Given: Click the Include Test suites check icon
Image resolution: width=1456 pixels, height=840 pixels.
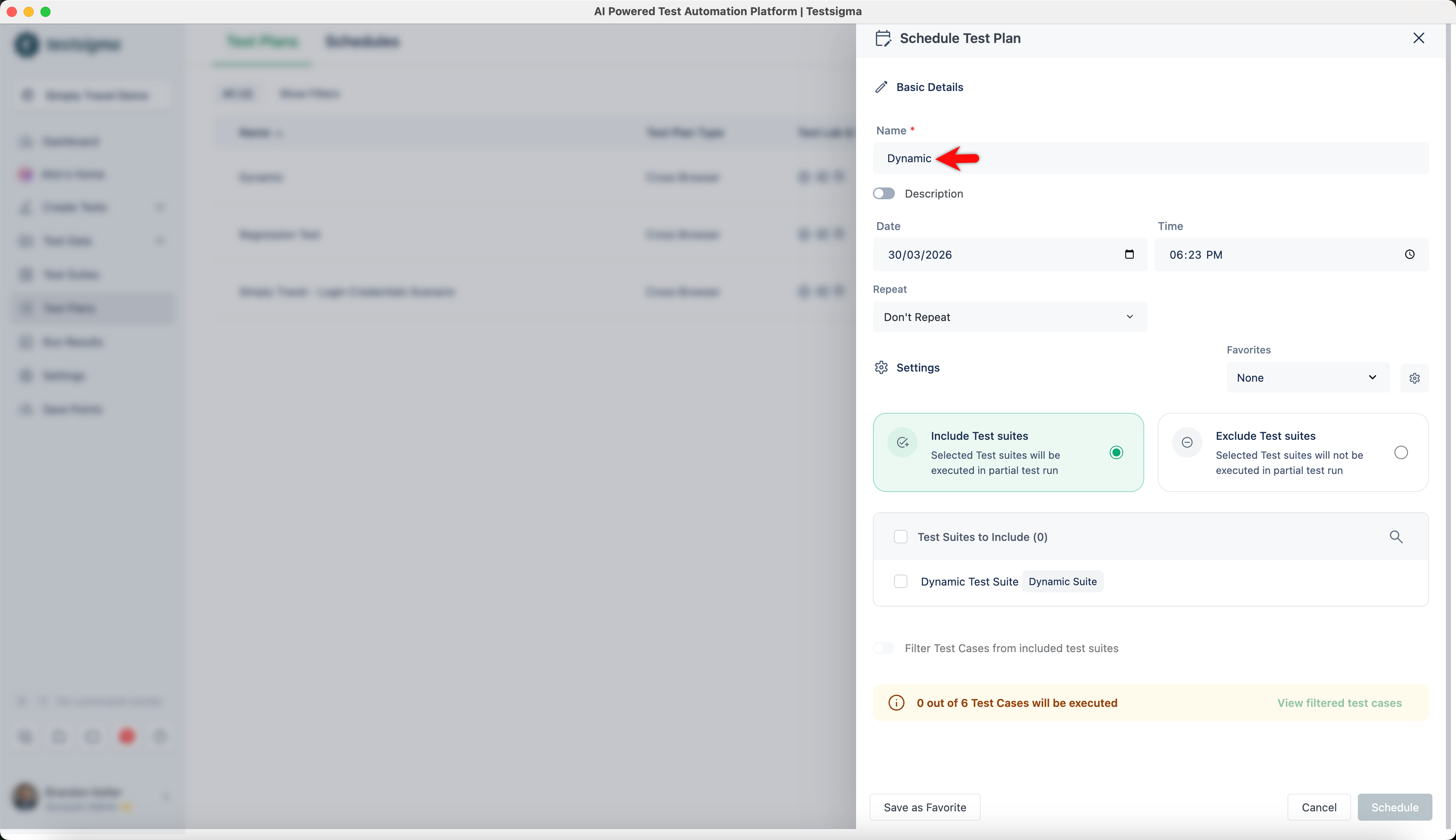Looking at the screenshot, I should coord(902,442).
